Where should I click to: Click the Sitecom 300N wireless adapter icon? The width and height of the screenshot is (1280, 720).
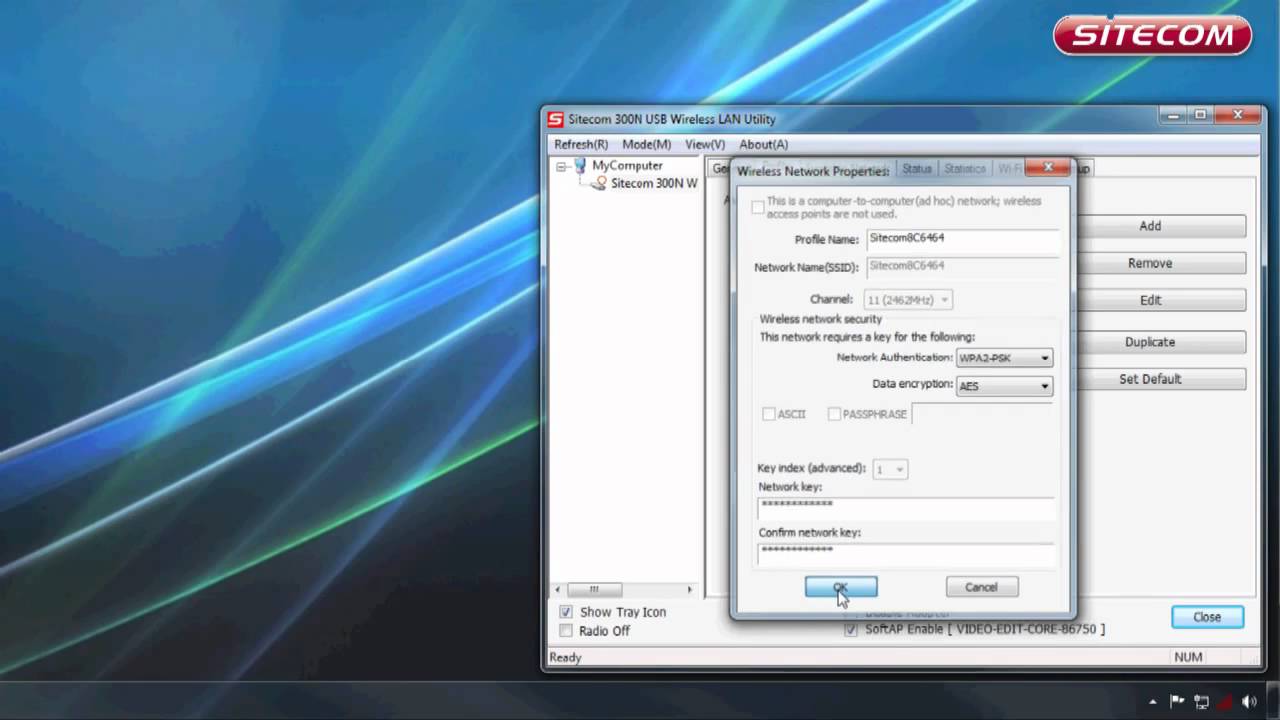click(599, 184)
